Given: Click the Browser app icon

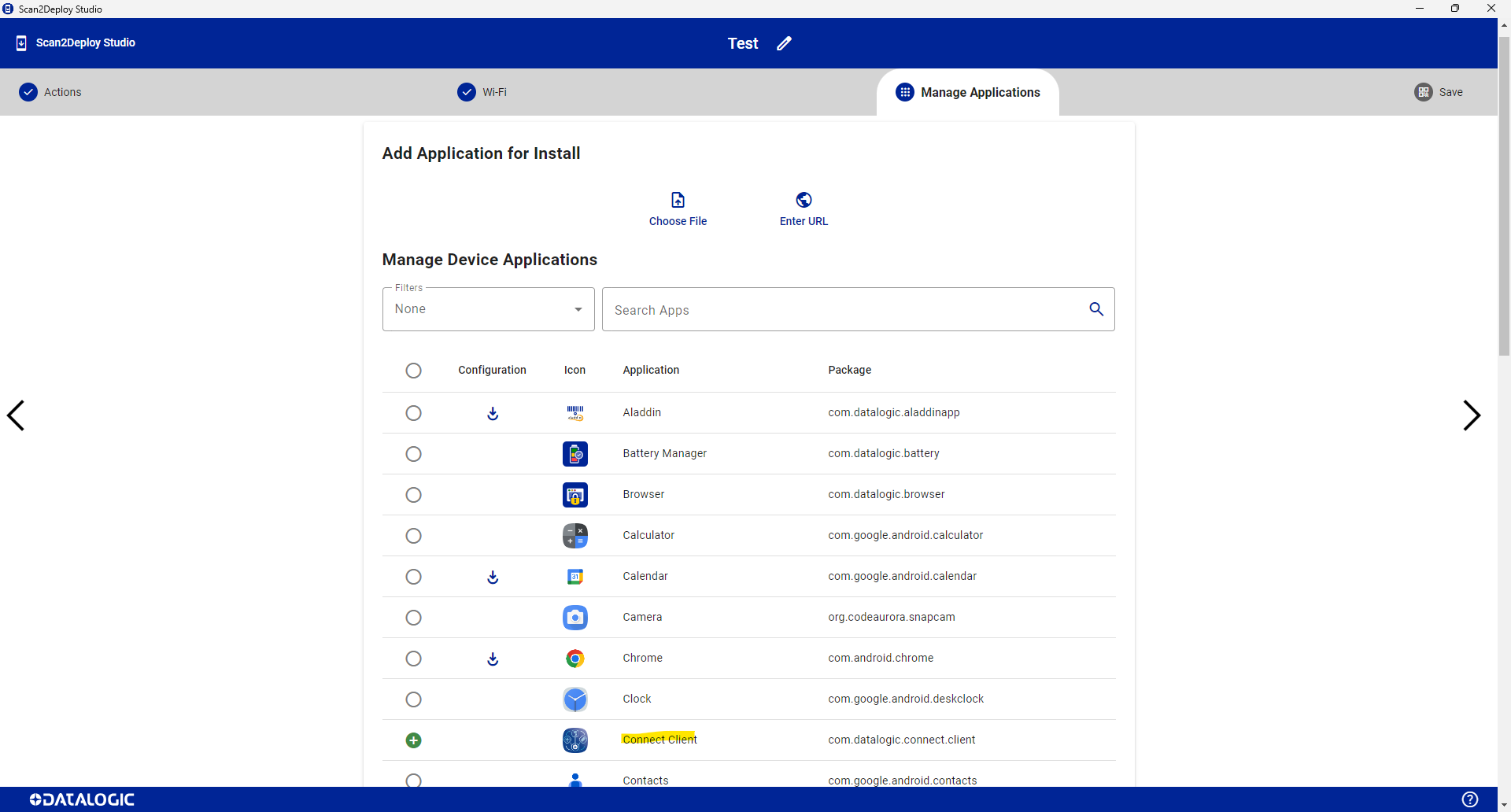Looking at the screenshot, I should (575, 495).
